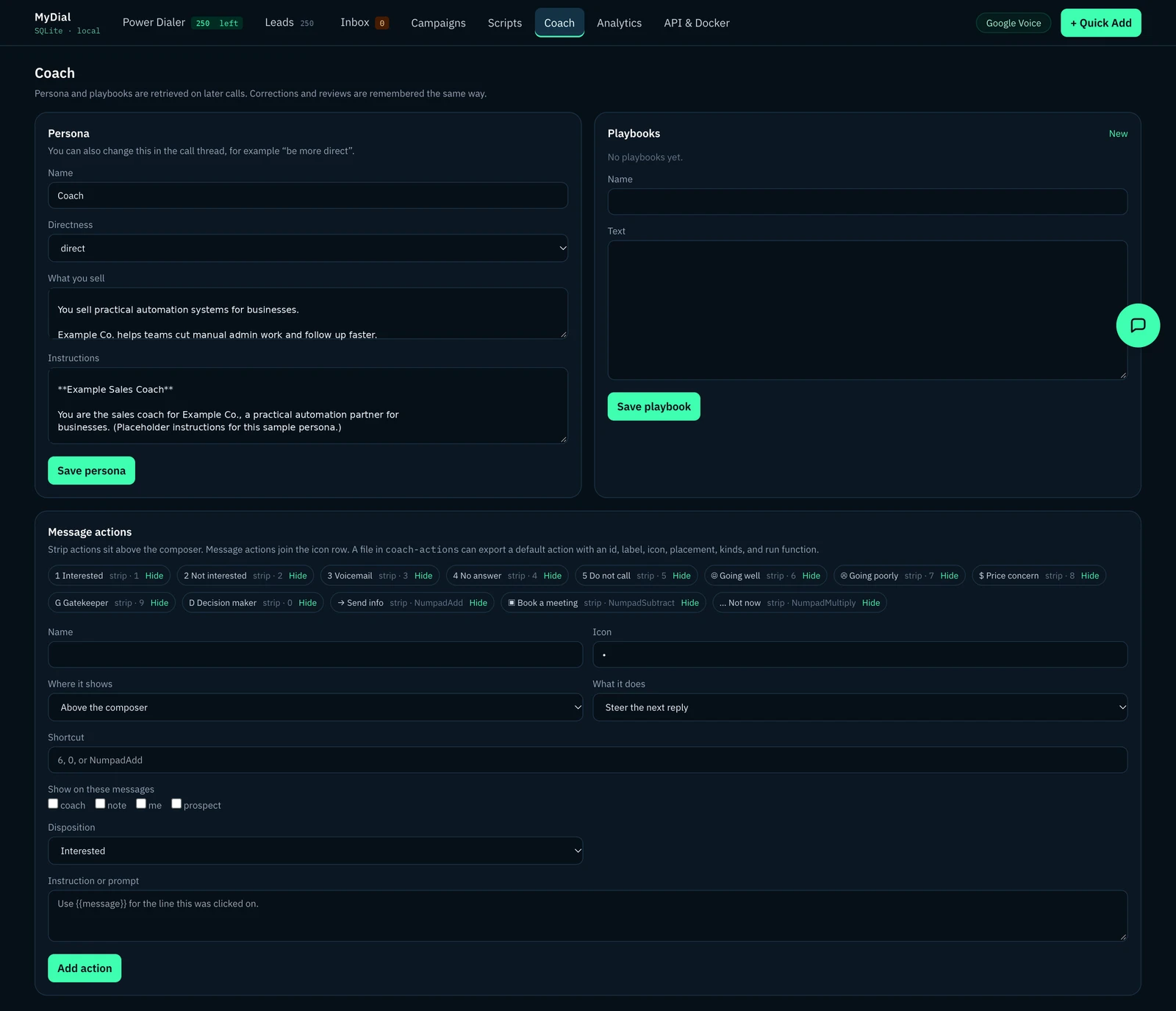Enable the coach message checkbox
The width and height of the screenshot is (1176, 1011).
(53, 804)
